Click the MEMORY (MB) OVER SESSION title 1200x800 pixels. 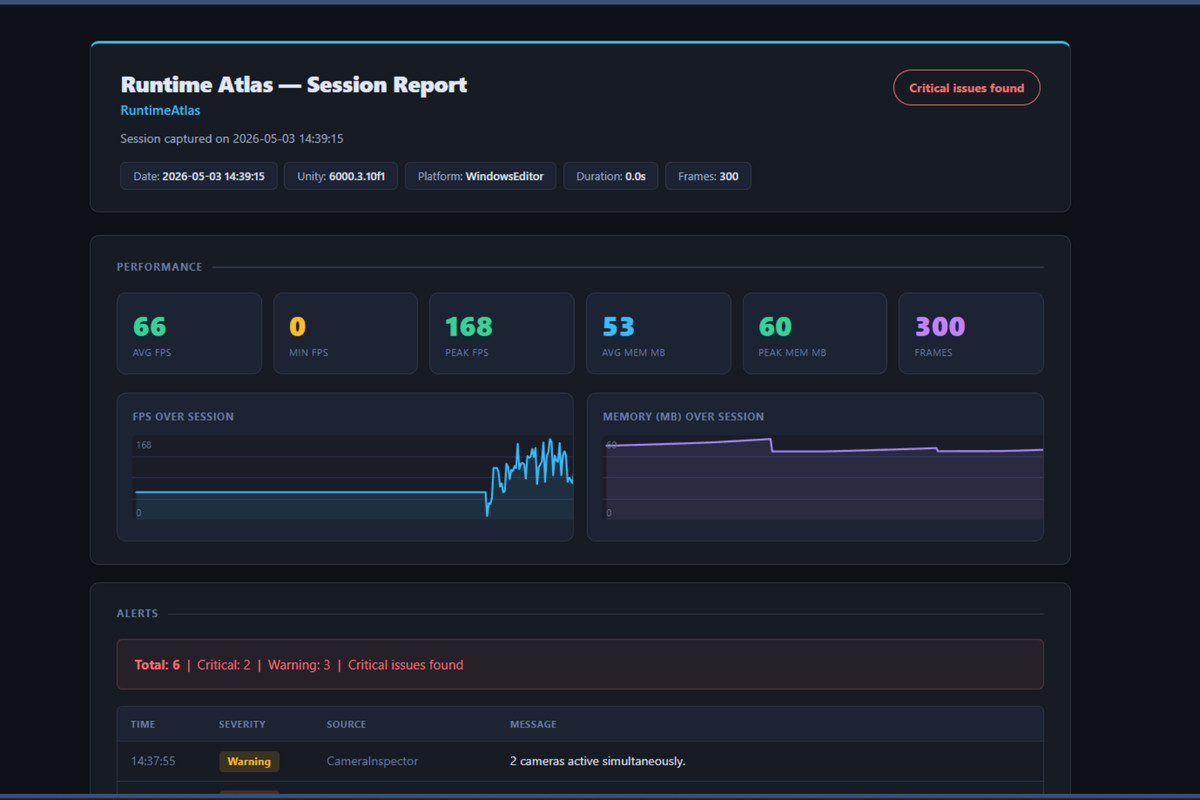click(683, 416)
